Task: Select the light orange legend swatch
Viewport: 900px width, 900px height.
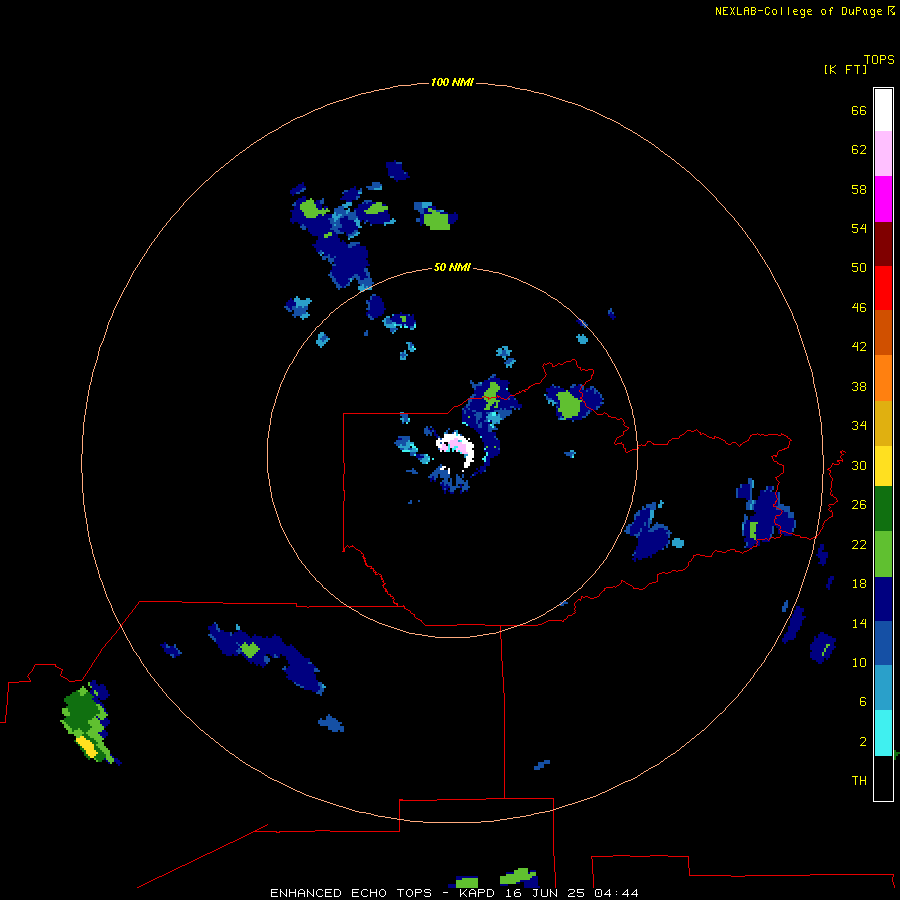Action: point(883,378)
